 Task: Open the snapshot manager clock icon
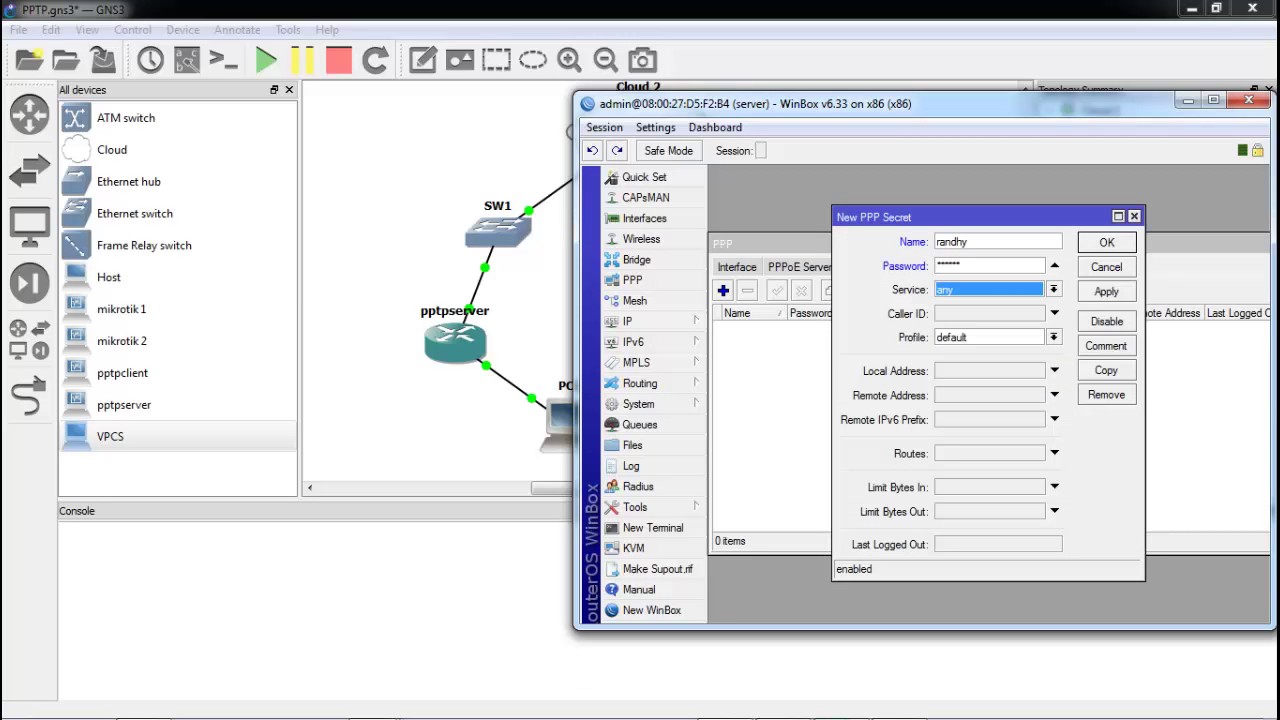click(x=150, y=60)
